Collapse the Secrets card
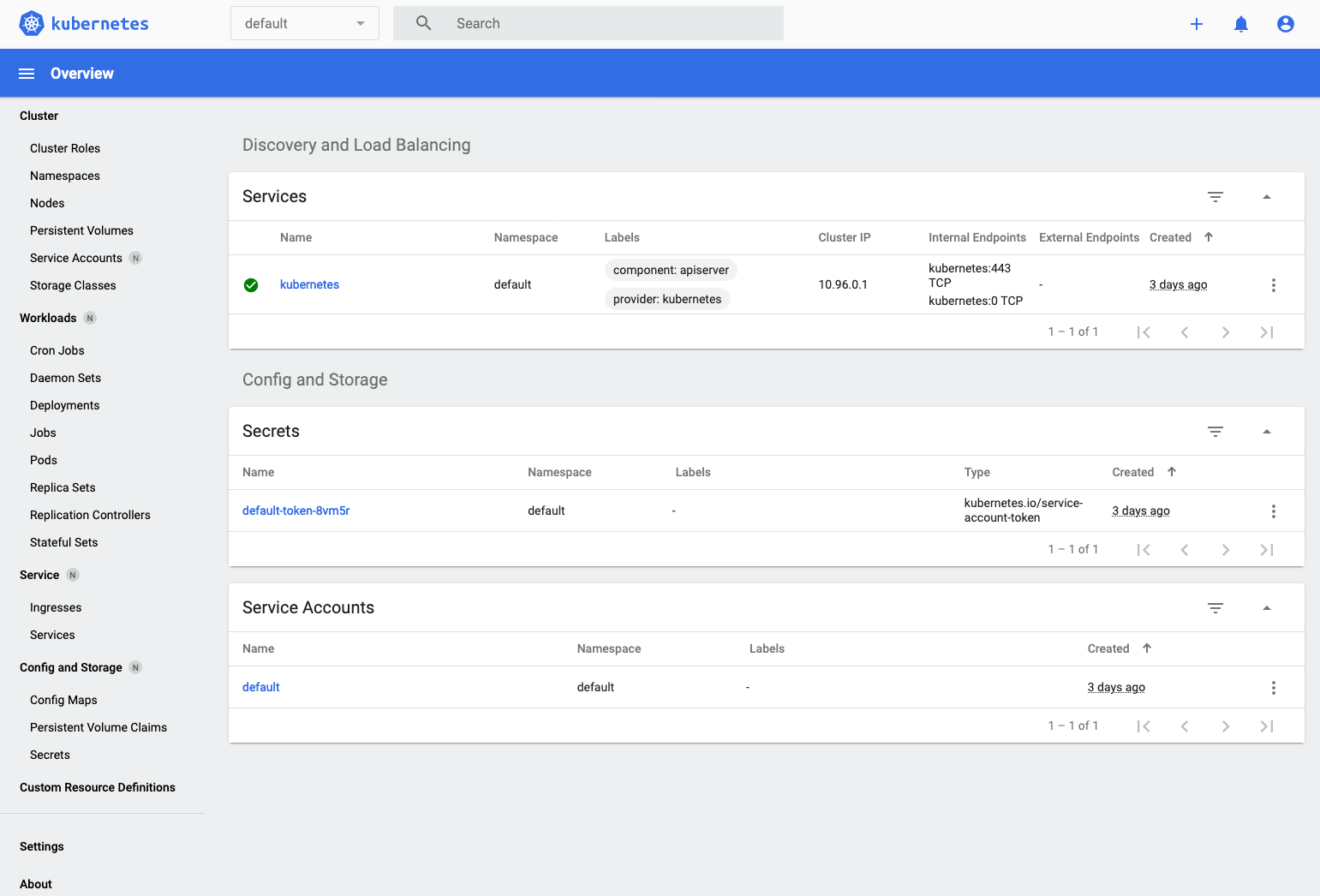 (1267, 432)
